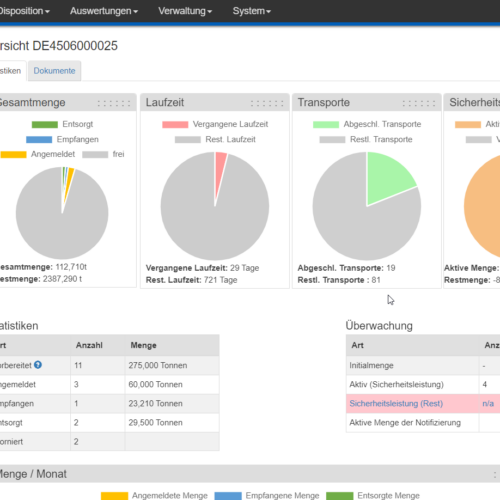The width and height of the screenshot is (500, 500).
Task: Open the Auswertungen dropdown menu
Action: point(104,11)
